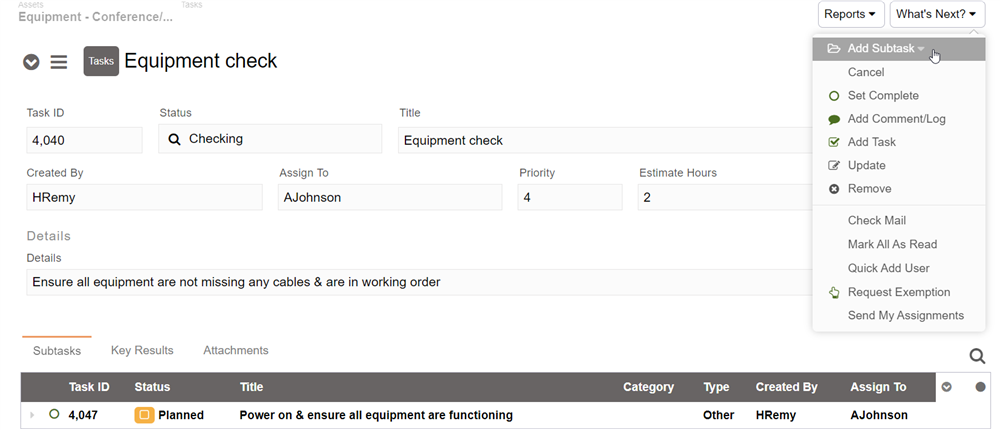Screen dimensions: 1000x430
Task: Expand subtask row 4,047 with its arrow
Action: click(32, 415)
